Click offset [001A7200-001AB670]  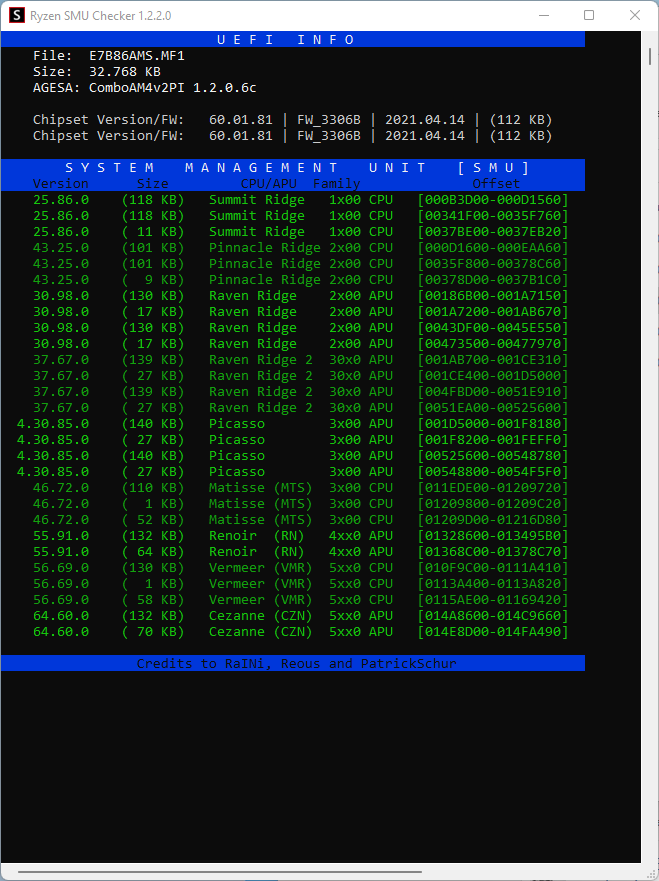(493, 312)
